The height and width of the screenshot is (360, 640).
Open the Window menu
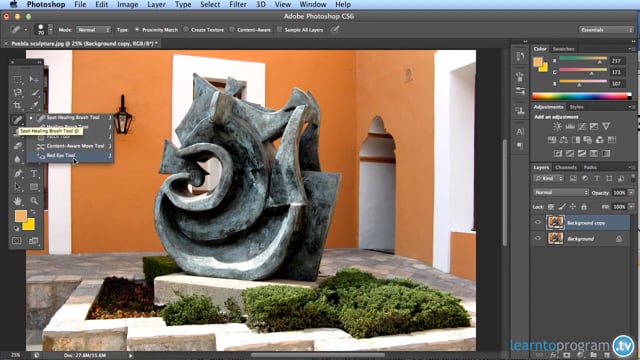coord(313,4)
